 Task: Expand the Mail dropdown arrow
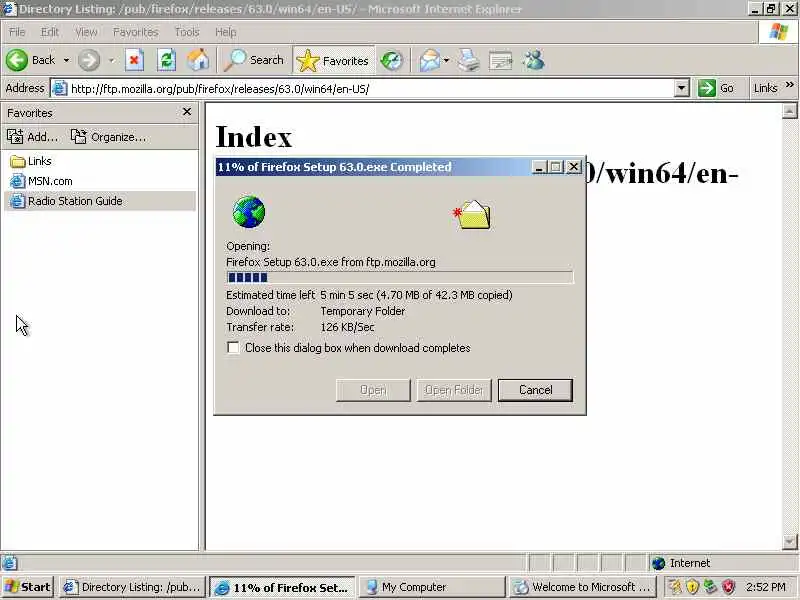(x=446, y=61)
